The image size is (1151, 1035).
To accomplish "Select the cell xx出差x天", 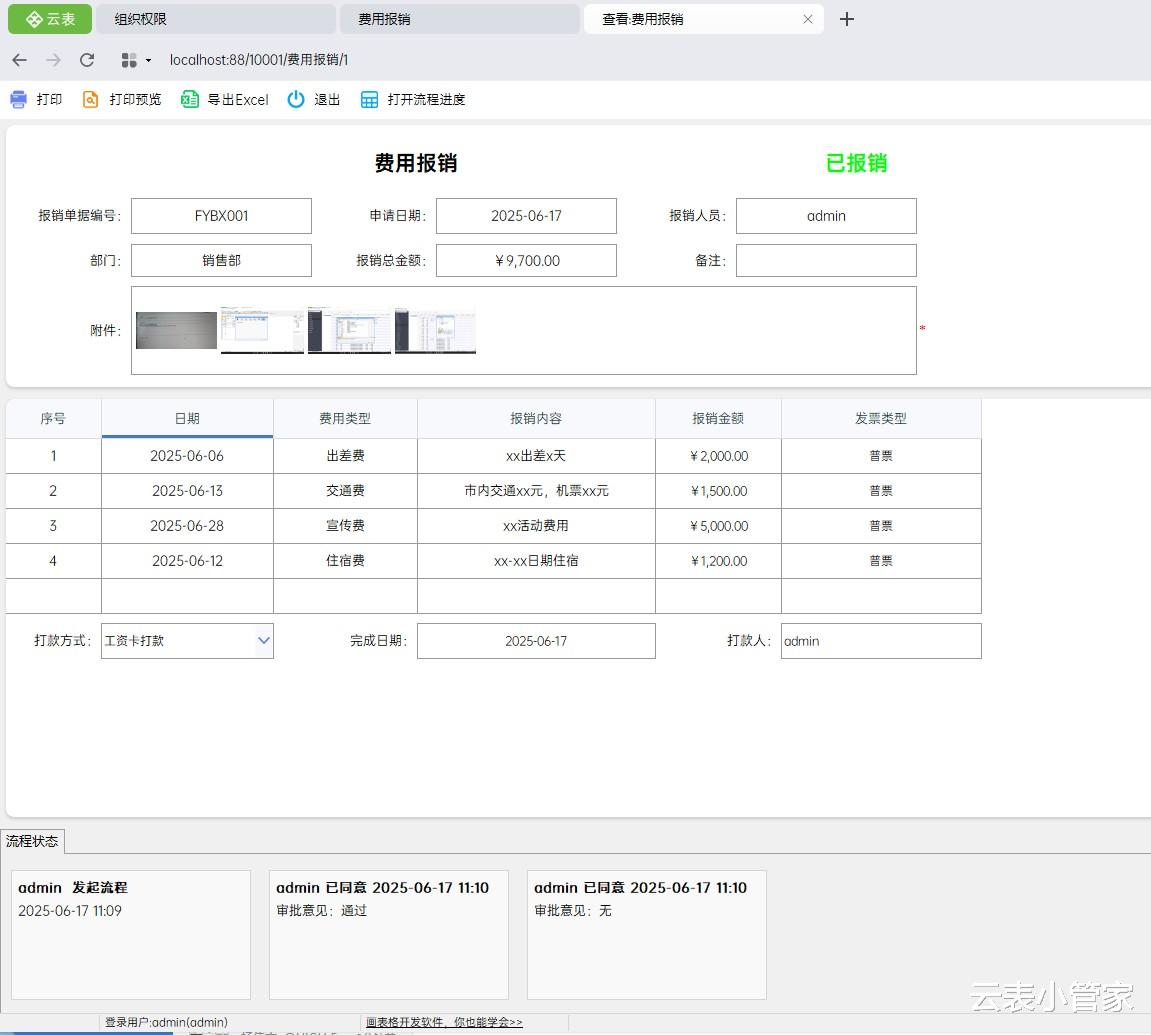I will [x=536, y=456].
